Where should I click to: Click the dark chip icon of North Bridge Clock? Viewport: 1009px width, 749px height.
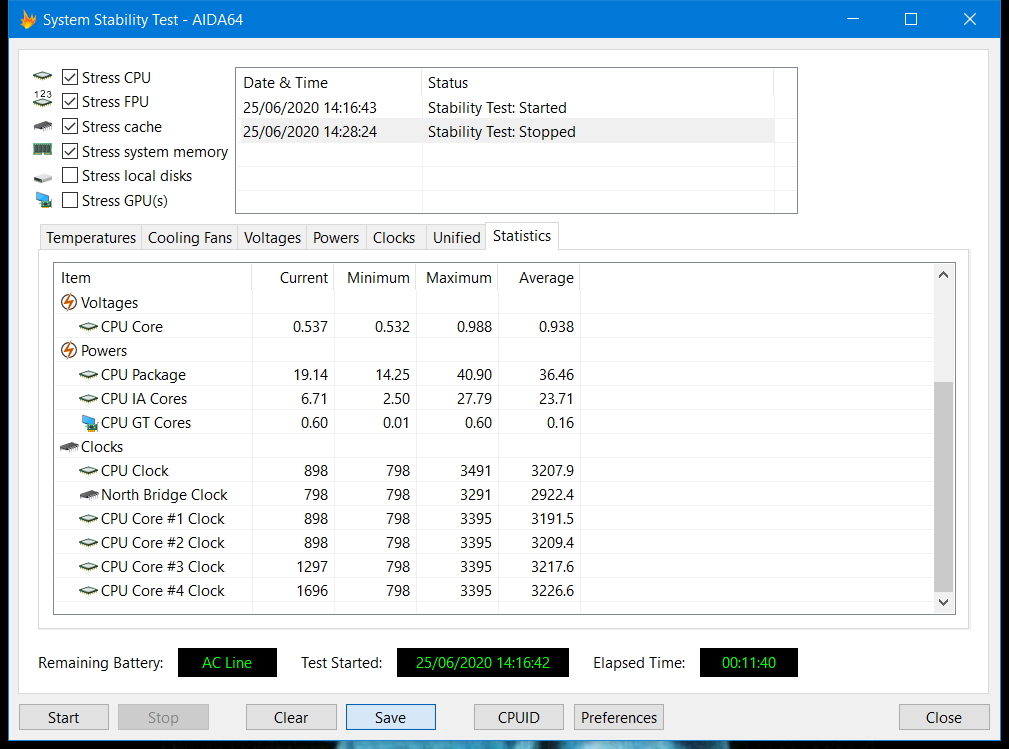point(89,495)
